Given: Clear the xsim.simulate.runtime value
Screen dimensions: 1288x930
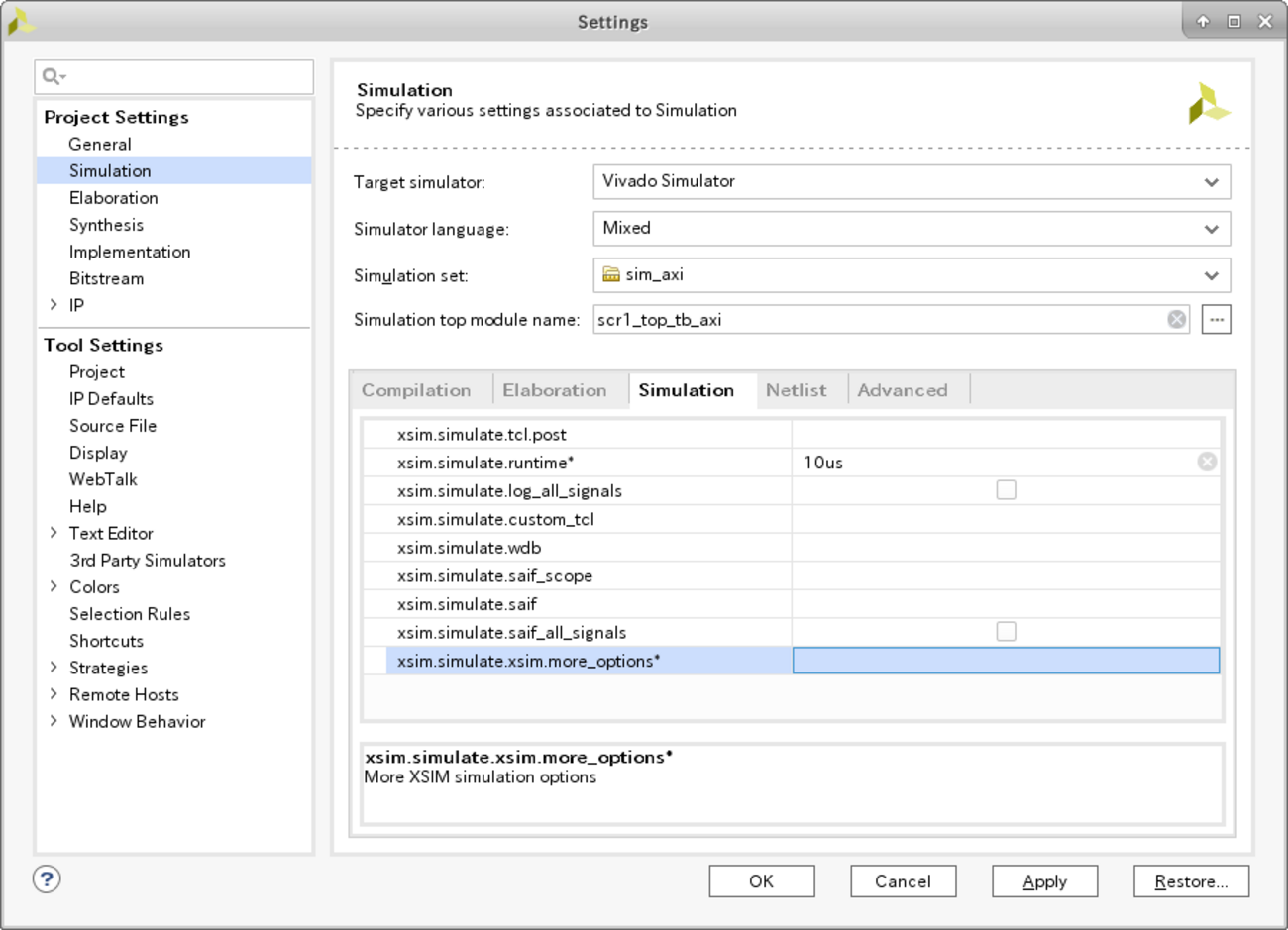Looking at the screenshot, I should tap(1207, 462).
